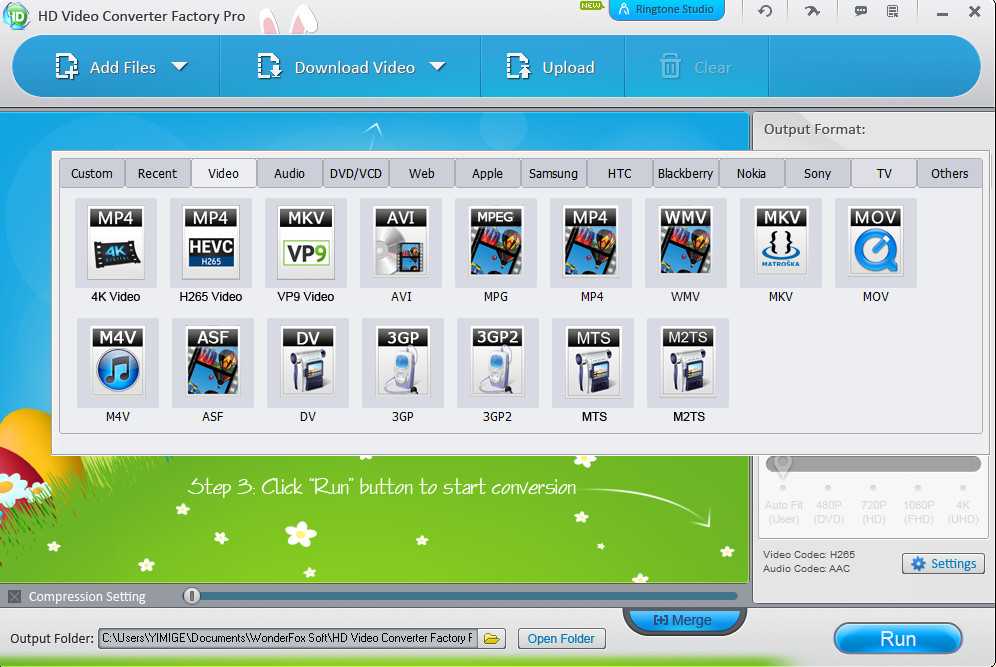Viewport: 996px width, 667px height.
Task: Expand the Add Files dropdown arrow
Action: coord(180,66)
